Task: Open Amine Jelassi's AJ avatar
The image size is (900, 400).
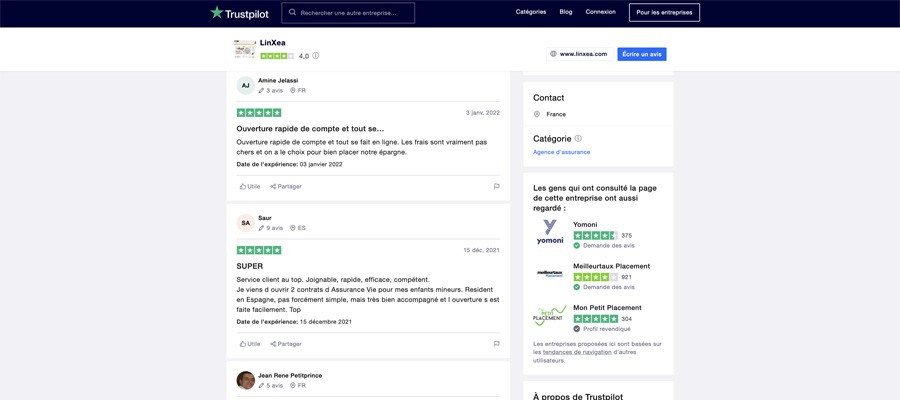Action: pyautogui.click(x=245, y=86)
